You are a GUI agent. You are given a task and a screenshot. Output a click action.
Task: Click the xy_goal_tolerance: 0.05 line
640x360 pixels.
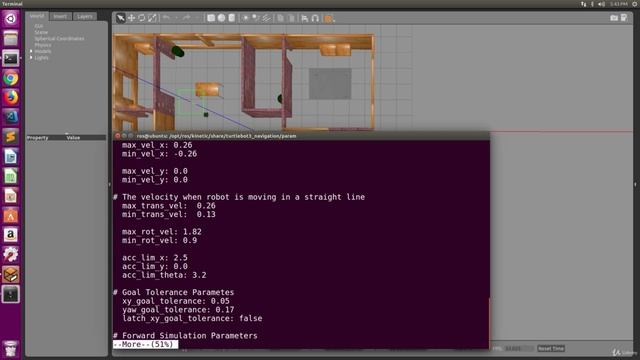[x=176, y=301]
